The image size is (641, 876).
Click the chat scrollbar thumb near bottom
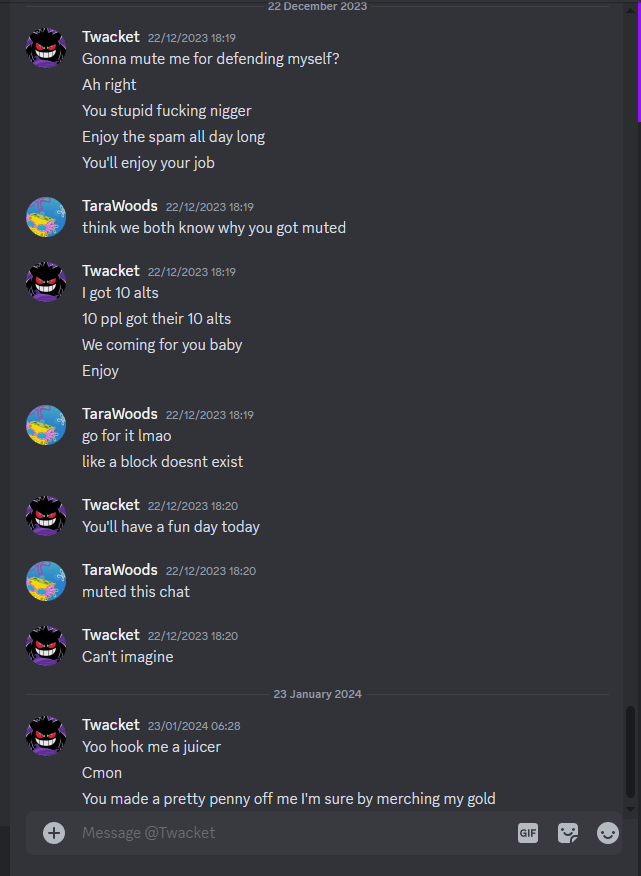(630, 752)
